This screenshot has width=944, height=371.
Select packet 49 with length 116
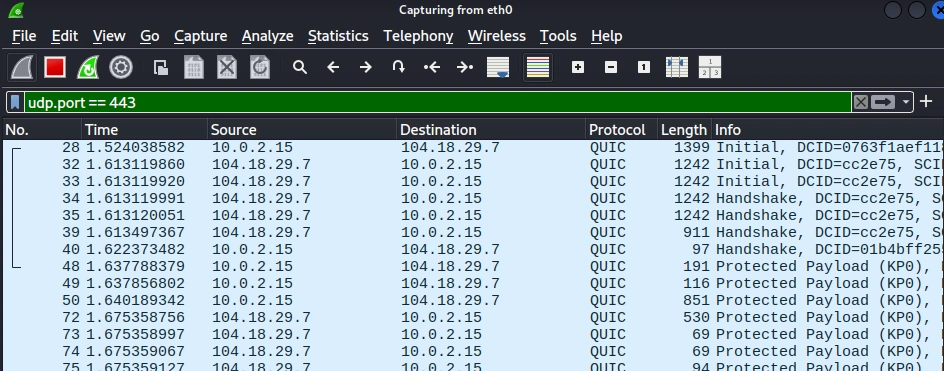(x=473, y=283)
